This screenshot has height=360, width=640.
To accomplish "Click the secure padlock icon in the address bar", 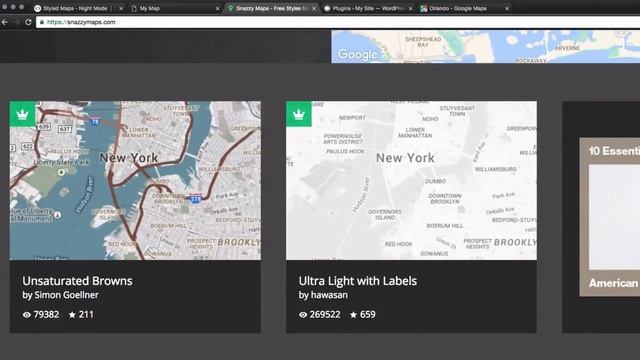I will (x=42, y=22).
